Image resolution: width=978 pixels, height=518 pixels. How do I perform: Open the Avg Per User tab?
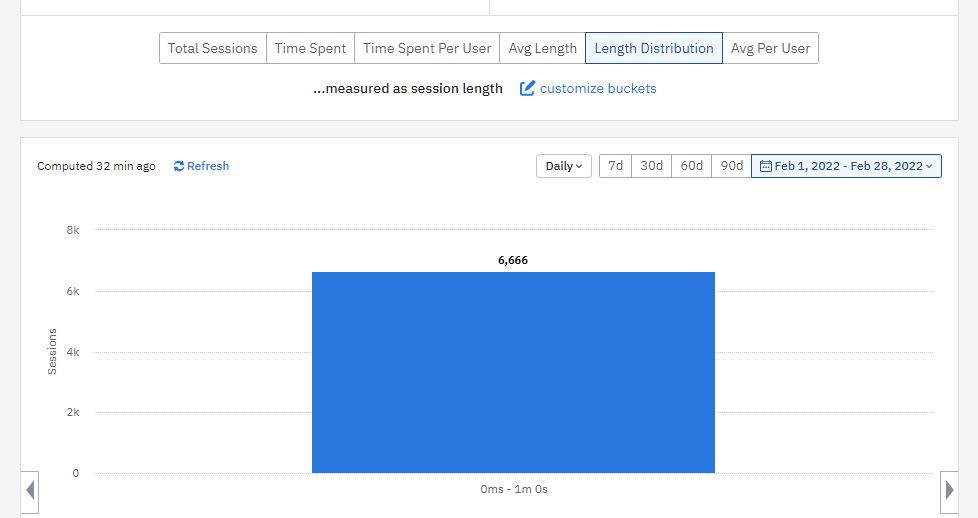point(770,48)
